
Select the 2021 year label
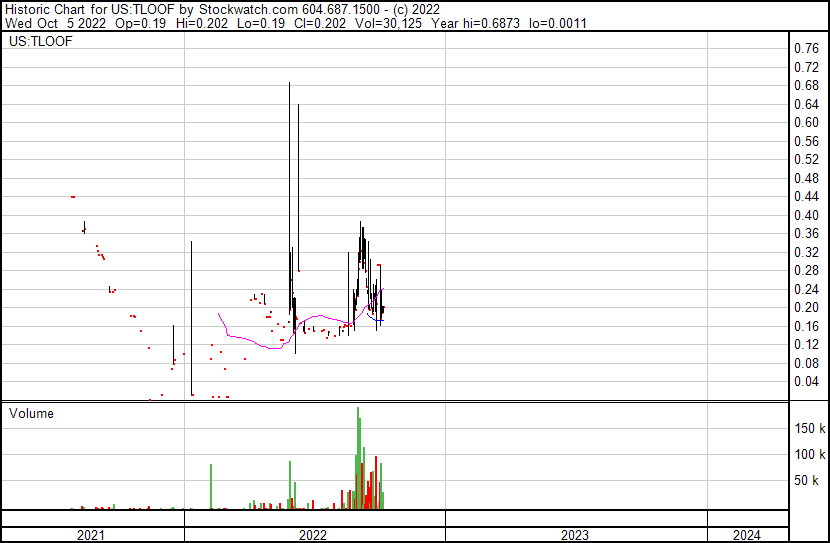(92, 535)
